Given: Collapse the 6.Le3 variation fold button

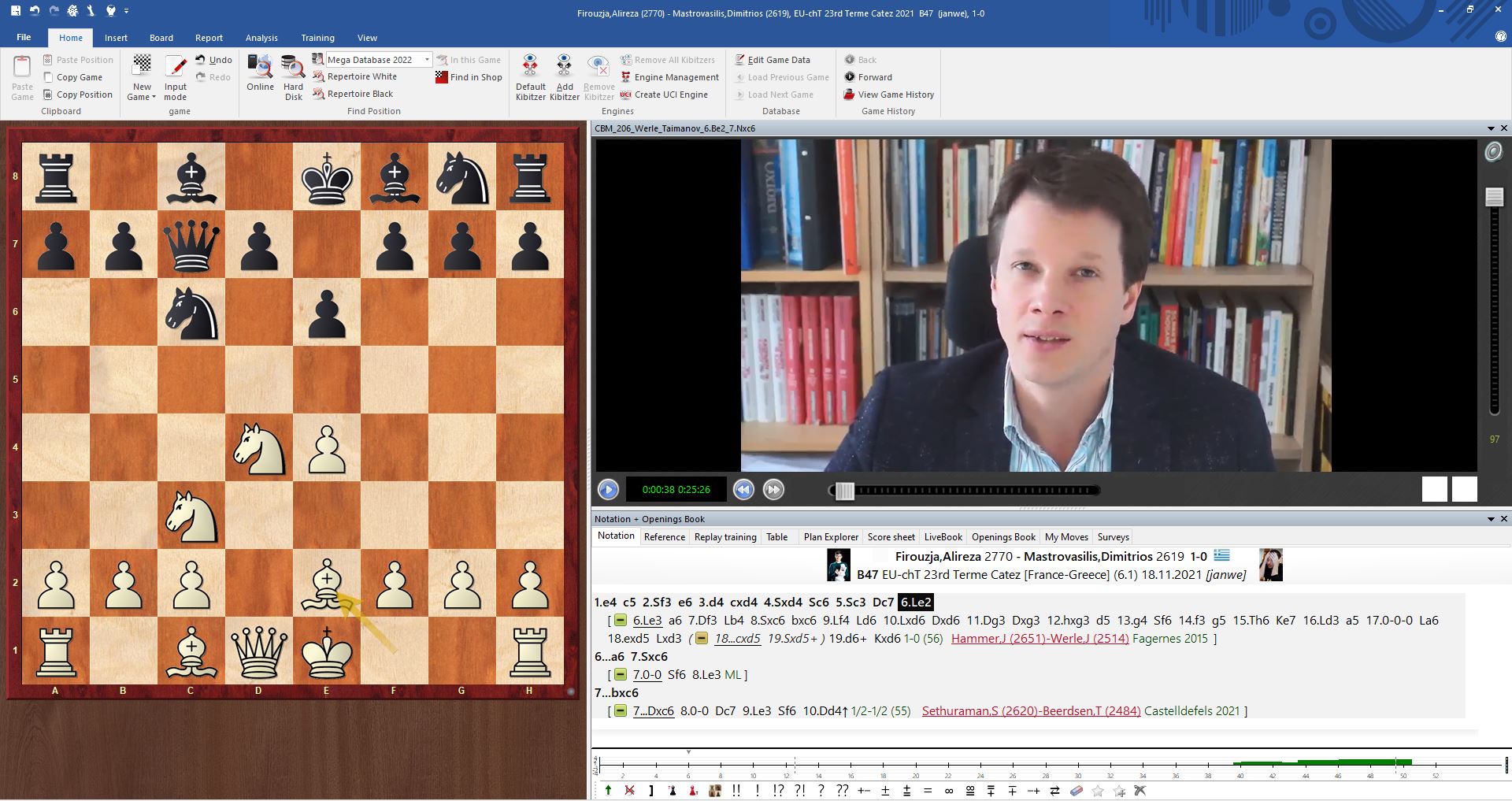Looking at the screenshot, I should tap(621, 621).
